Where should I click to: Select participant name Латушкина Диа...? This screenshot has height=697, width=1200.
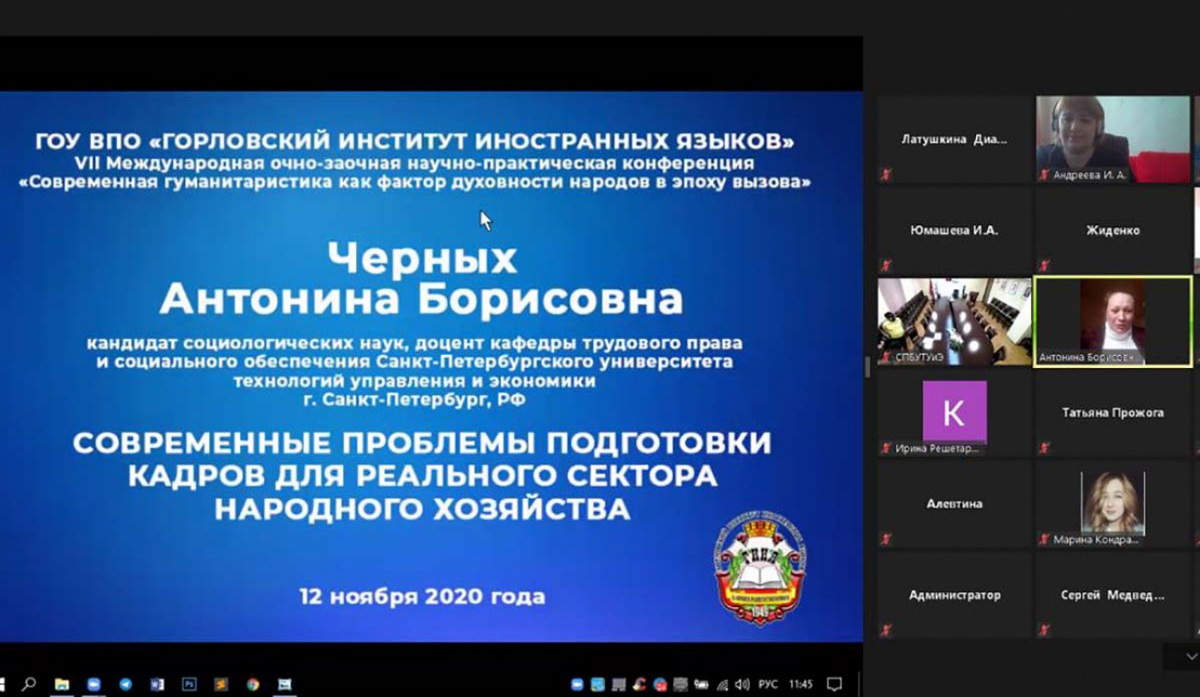click(x=954, y=140)
